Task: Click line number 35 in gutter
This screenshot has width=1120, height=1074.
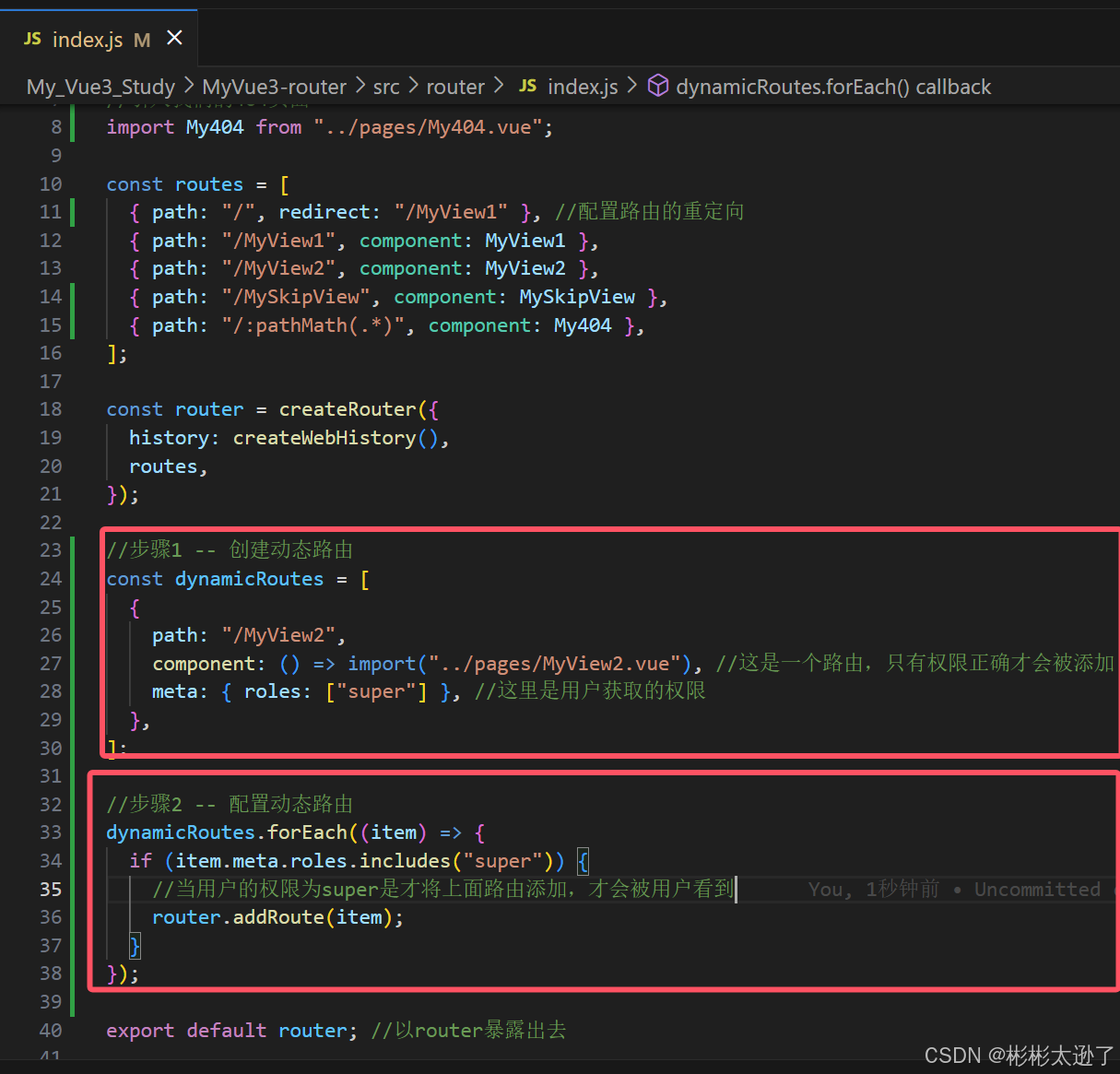Action: [x=51, y=890]
